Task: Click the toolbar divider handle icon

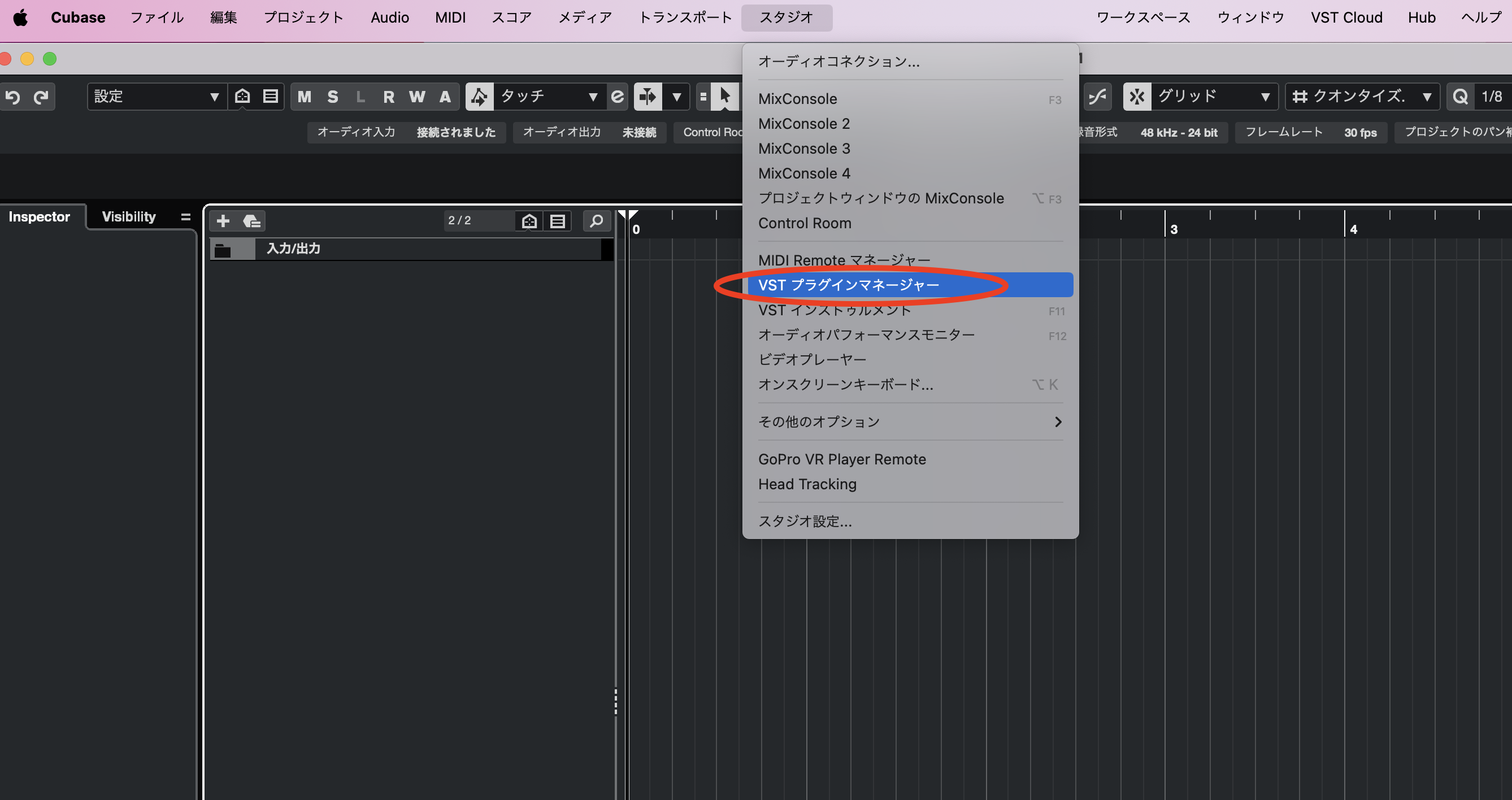Action: coord(703,97)
